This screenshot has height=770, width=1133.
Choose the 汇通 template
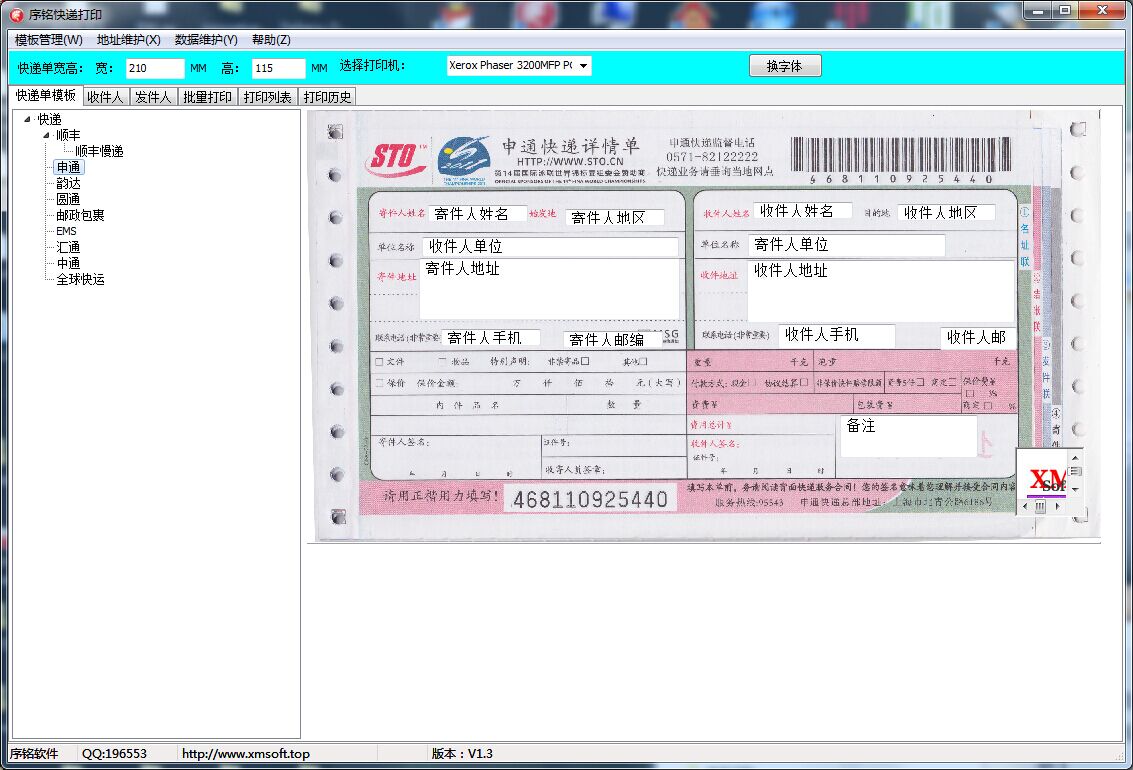point(69,247)
